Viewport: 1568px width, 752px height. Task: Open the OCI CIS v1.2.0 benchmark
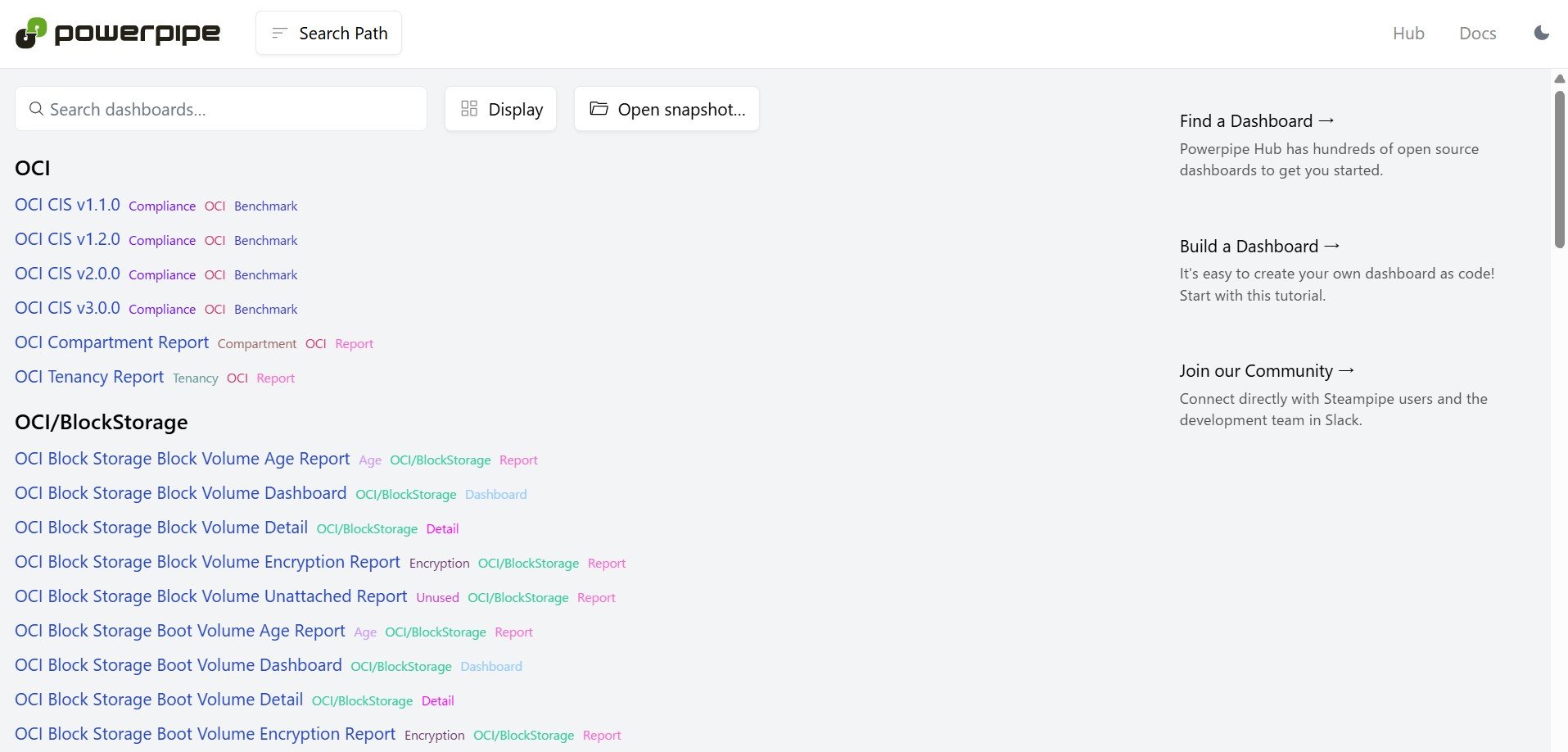pos(67,239)
